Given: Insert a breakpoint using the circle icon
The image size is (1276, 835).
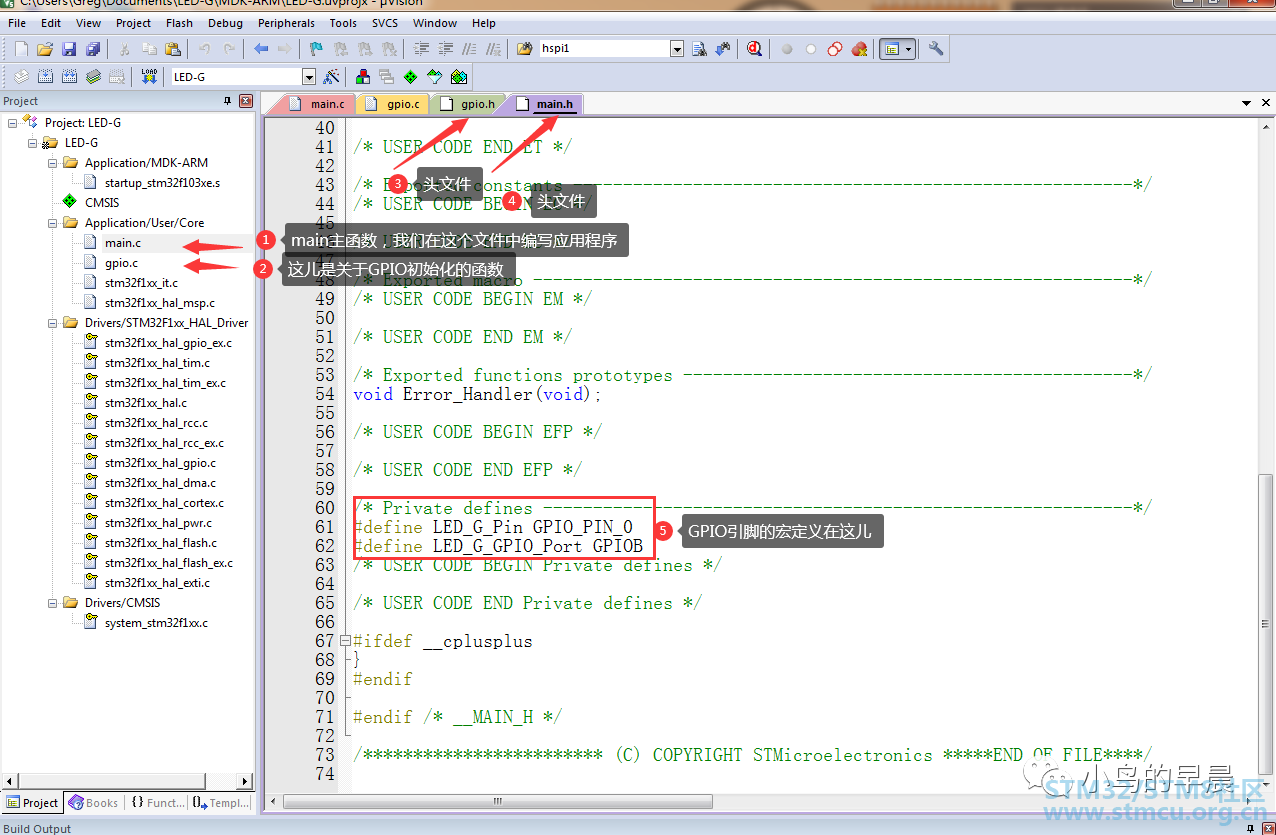Looking at the screenshot, I should (787, 48).
